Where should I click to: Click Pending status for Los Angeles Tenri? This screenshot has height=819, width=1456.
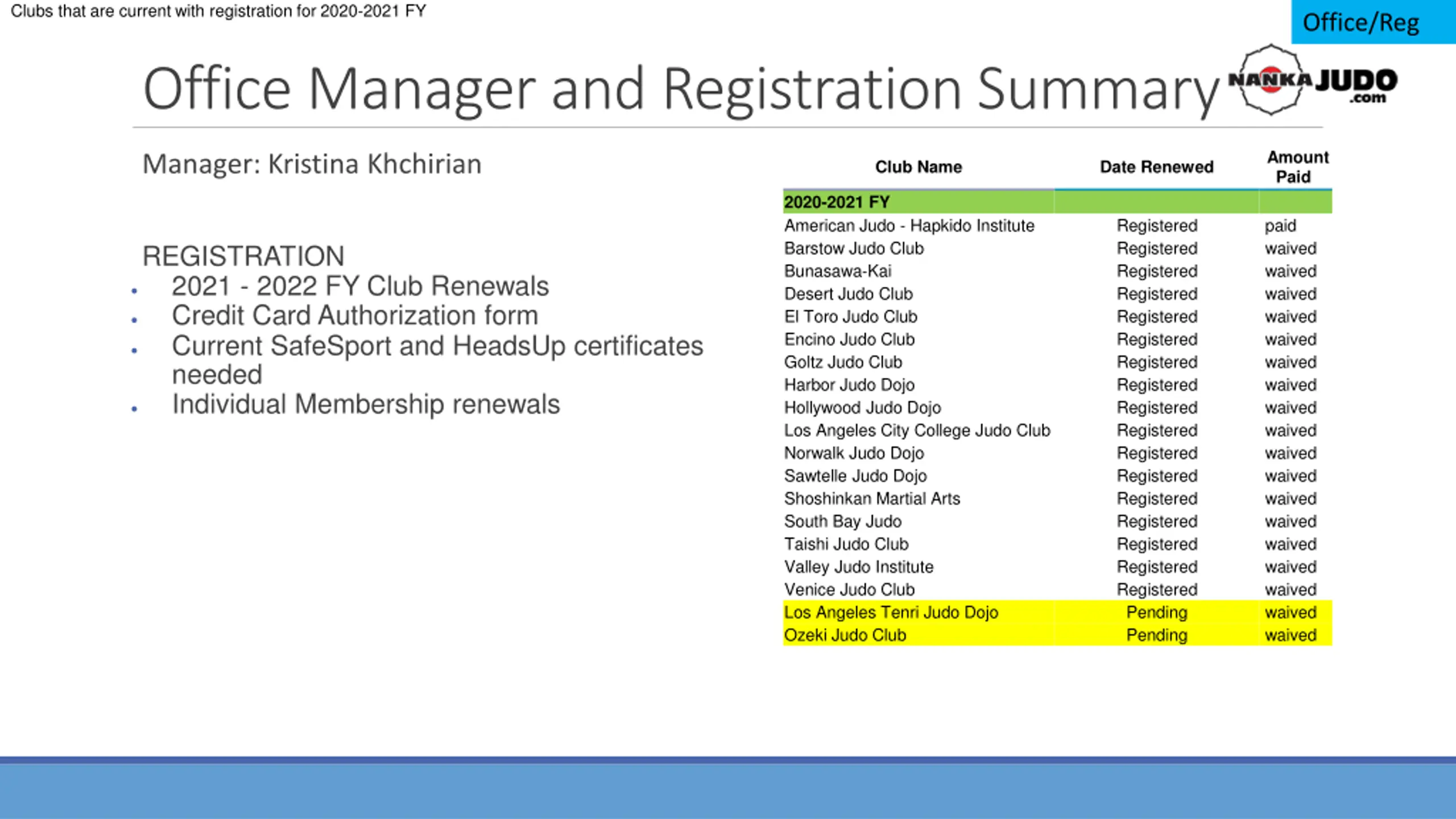coord(1157,613)
